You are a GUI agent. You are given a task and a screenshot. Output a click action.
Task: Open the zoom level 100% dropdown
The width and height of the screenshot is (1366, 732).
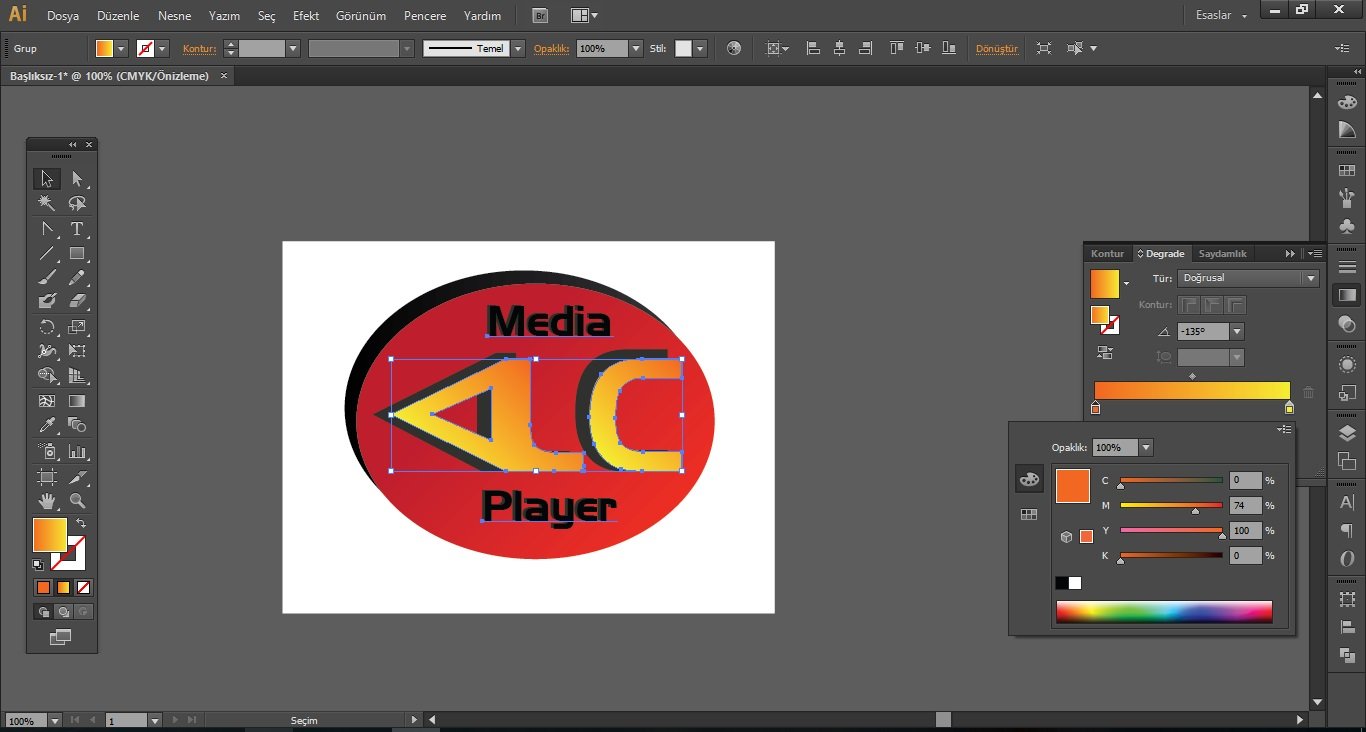54,720
